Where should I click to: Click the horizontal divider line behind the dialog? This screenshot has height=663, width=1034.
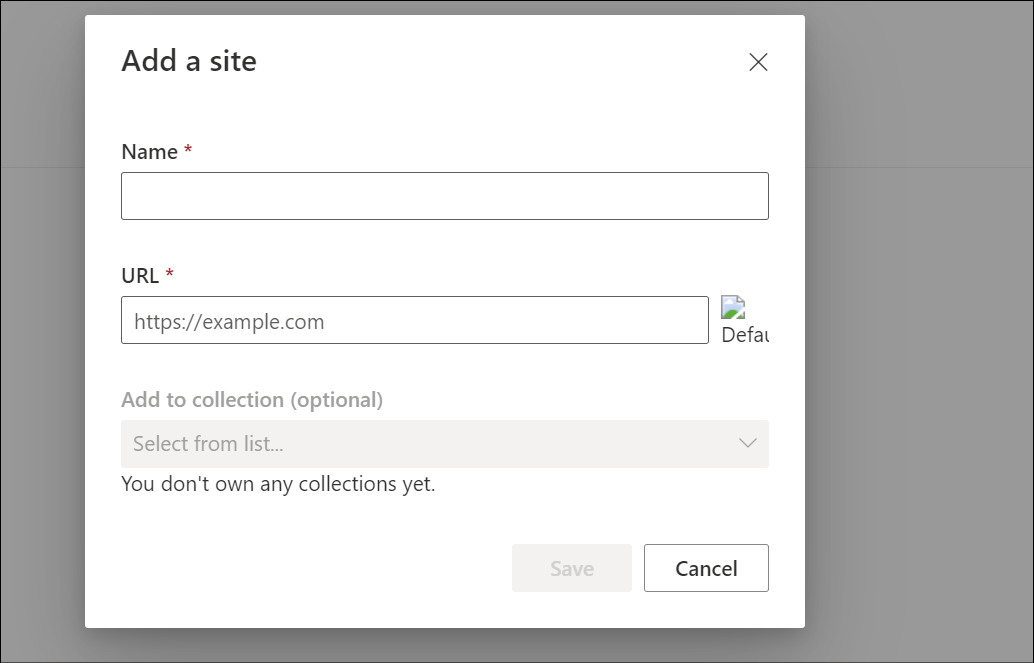click(920, 167)
